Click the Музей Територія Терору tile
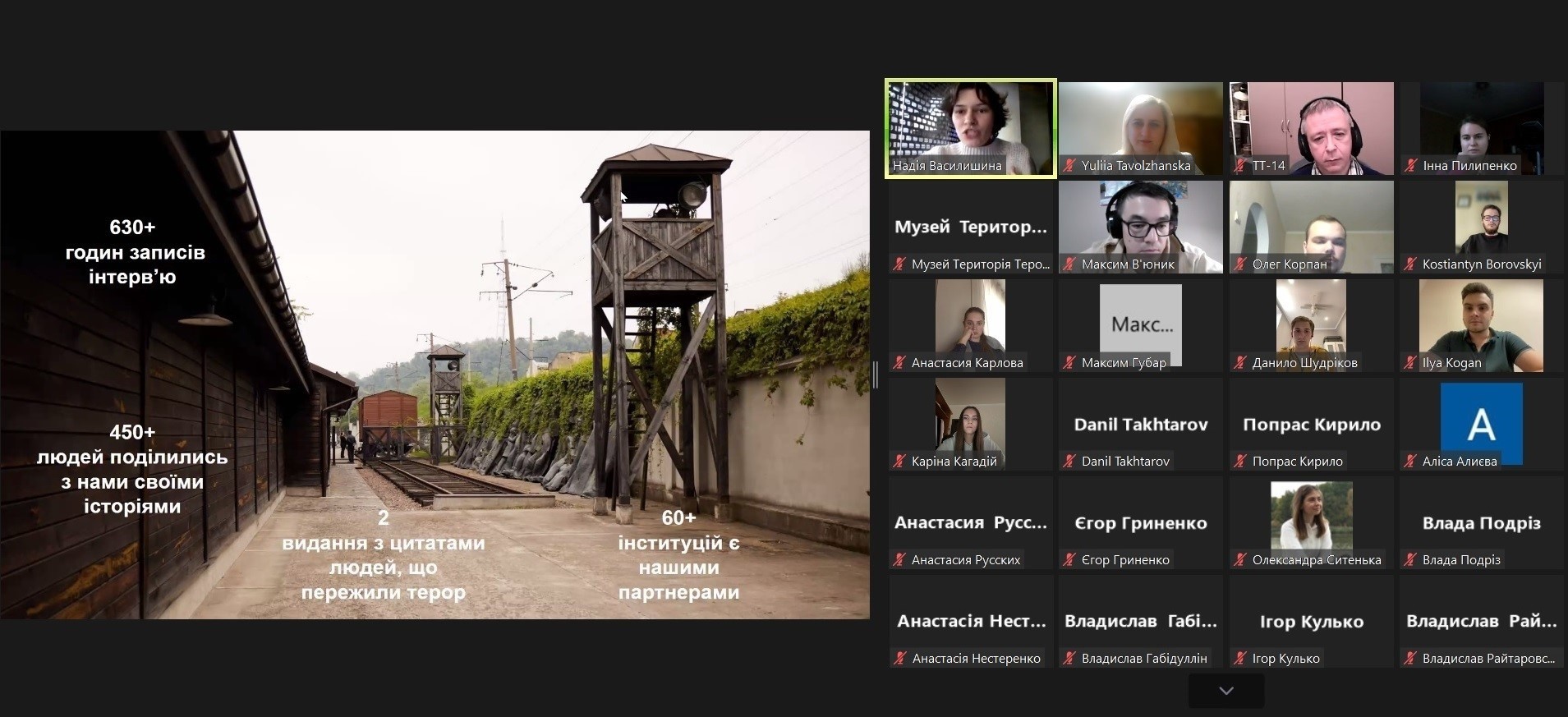This screenshot has height=717, width=1568. [x=970, y=227]
